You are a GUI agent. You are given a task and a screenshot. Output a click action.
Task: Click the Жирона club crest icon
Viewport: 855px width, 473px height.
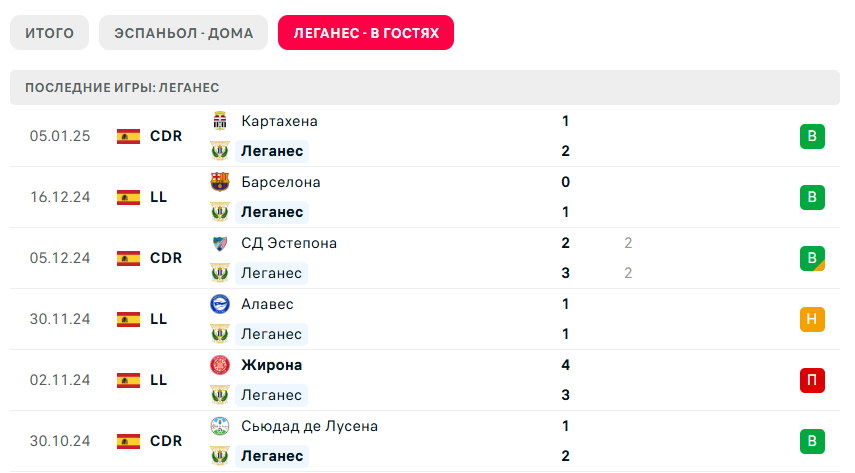coord(220,365)
